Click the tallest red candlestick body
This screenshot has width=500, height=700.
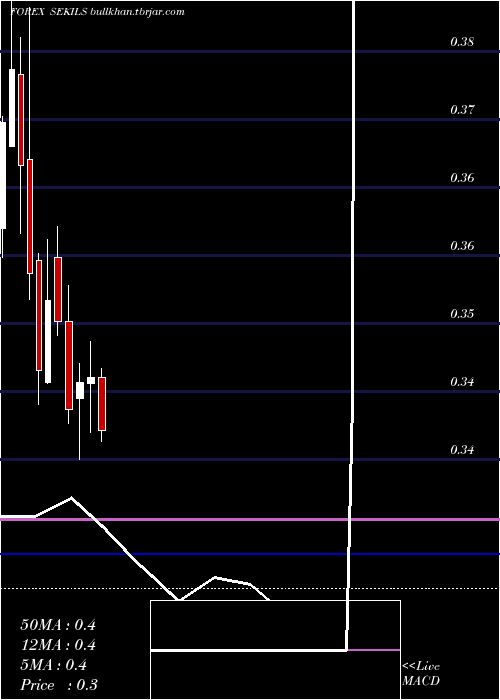(30, 216)
